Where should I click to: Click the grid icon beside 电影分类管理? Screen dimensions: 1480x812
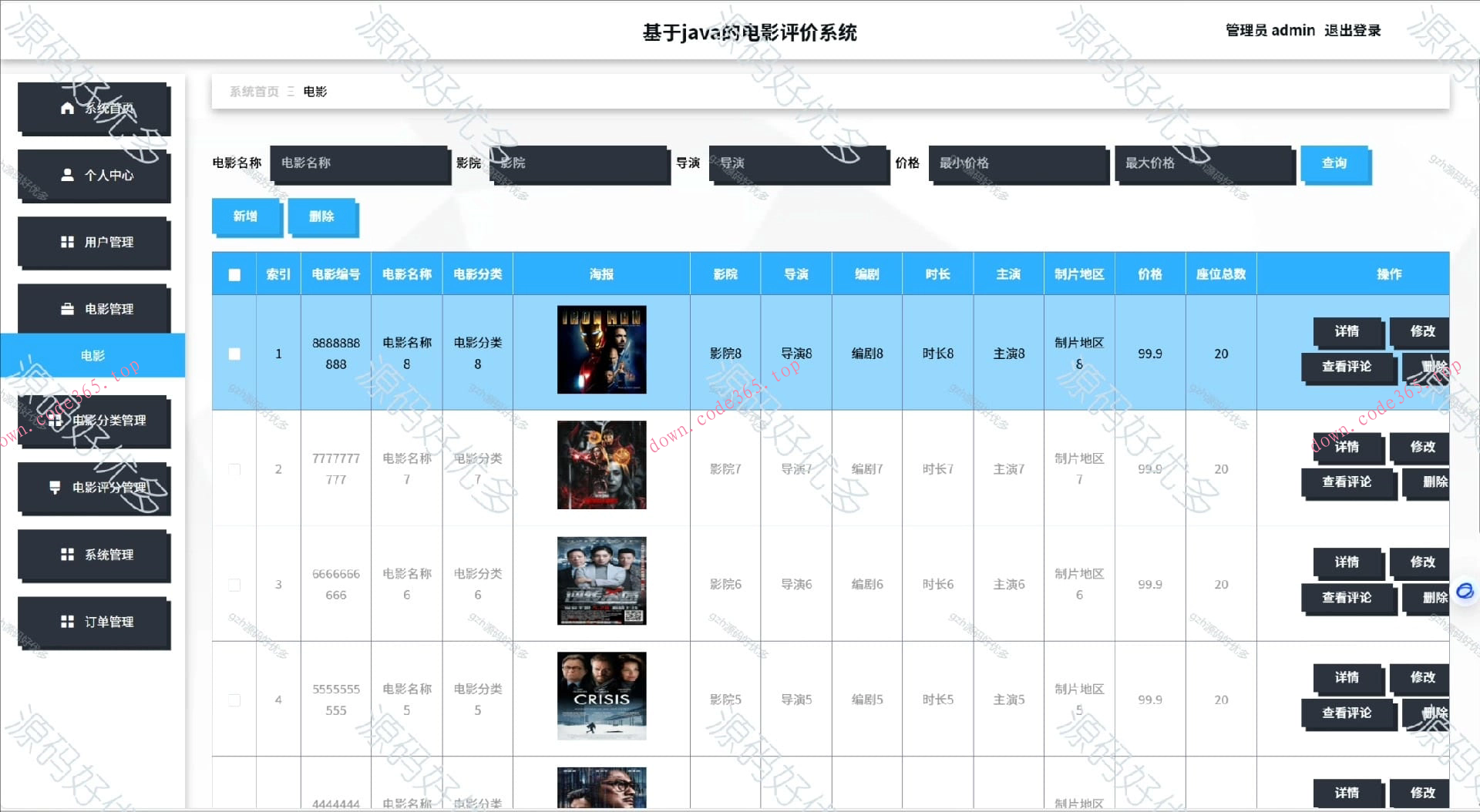55,420
